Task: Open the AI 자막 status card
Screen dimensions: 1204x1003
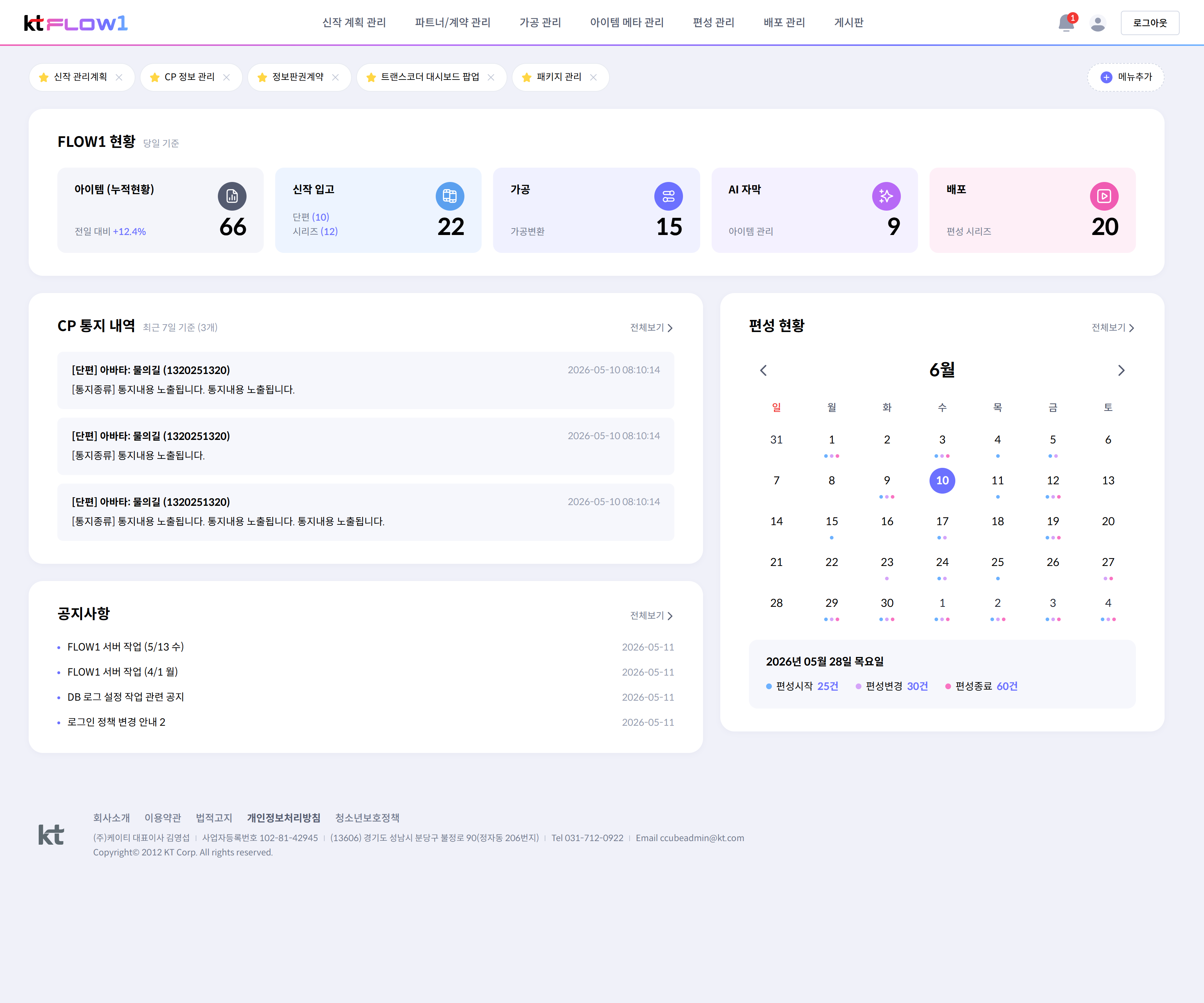Action: click(x=814, y=210)
